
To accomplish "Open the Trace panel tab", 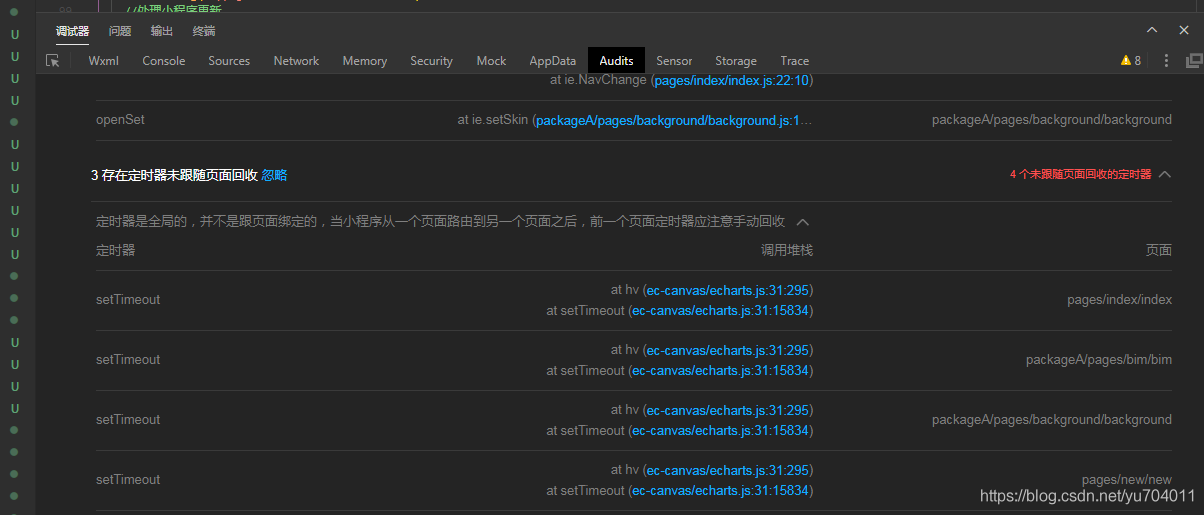I will [x=795, y=61].
